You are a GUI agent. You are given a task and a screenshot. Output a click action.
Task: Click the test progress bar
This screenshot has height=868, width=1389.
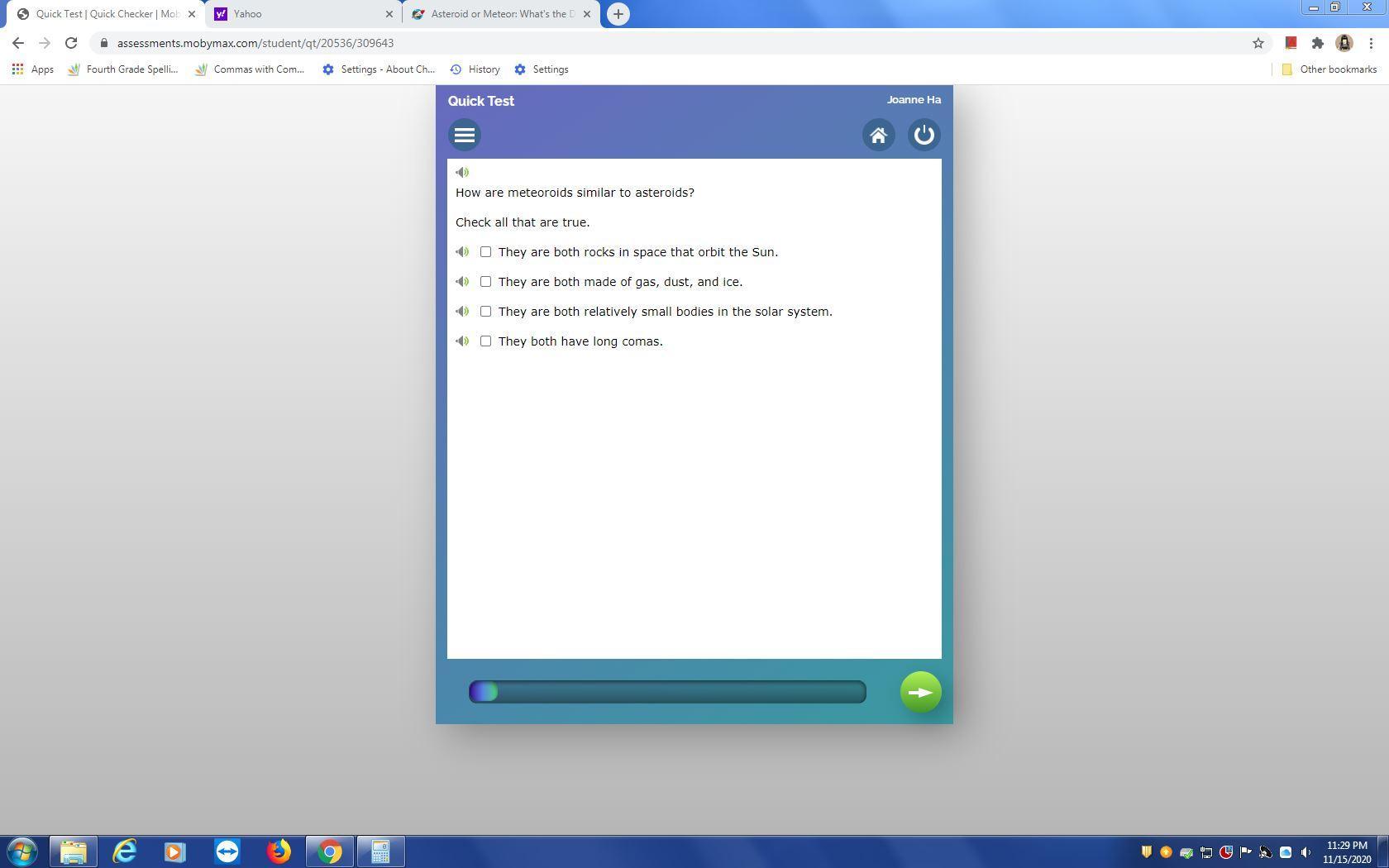point(667,692)
